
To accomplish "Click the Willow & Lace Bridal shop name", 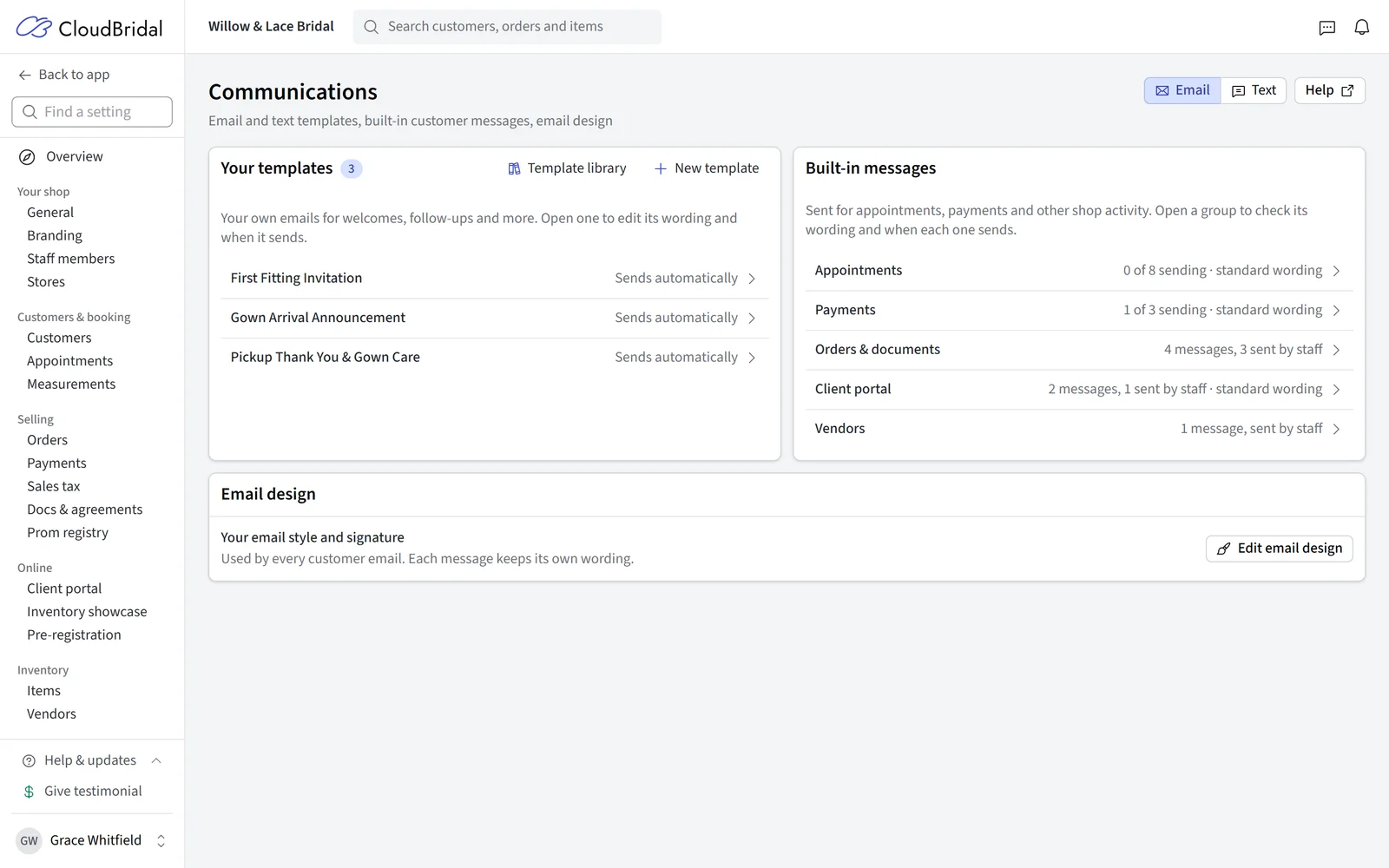I will point(271,27).
